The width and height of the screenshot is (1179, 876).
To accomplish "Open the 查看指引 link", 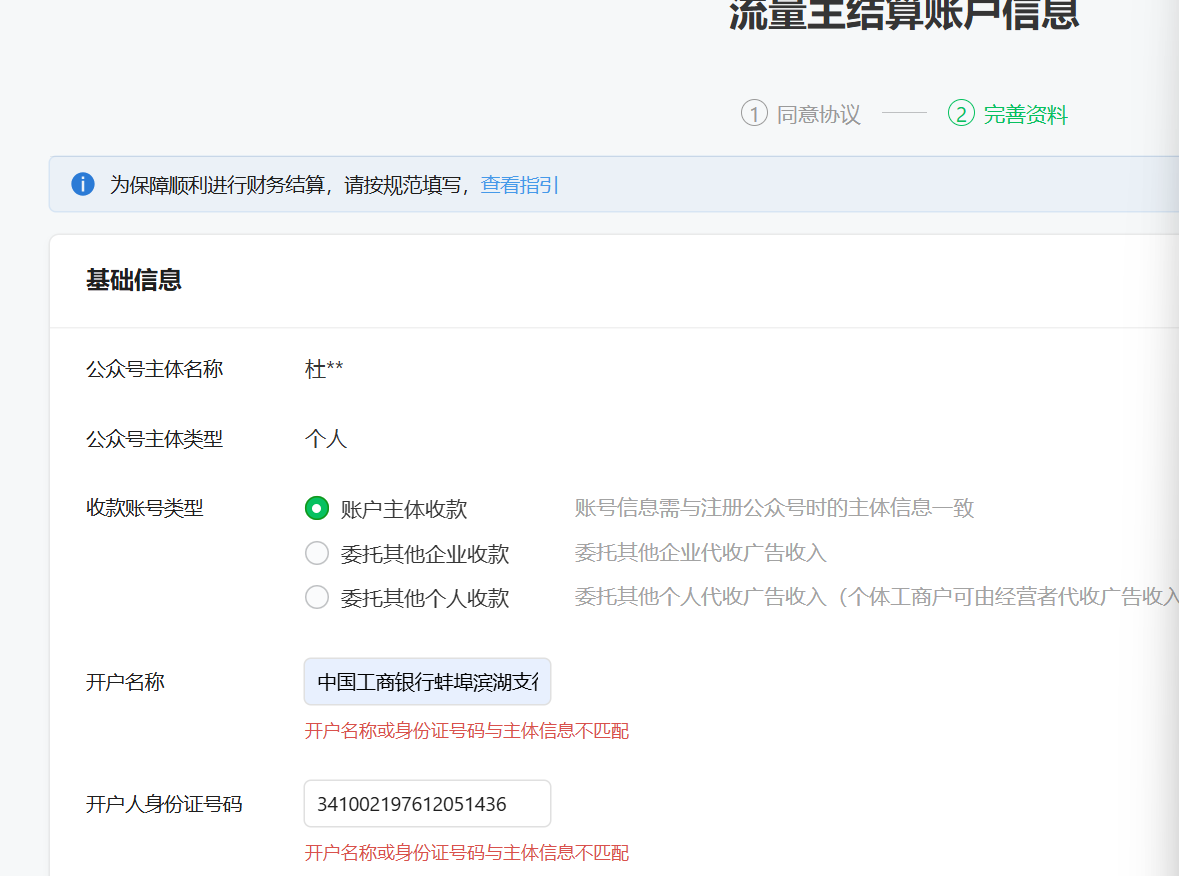I will [520, 185].
